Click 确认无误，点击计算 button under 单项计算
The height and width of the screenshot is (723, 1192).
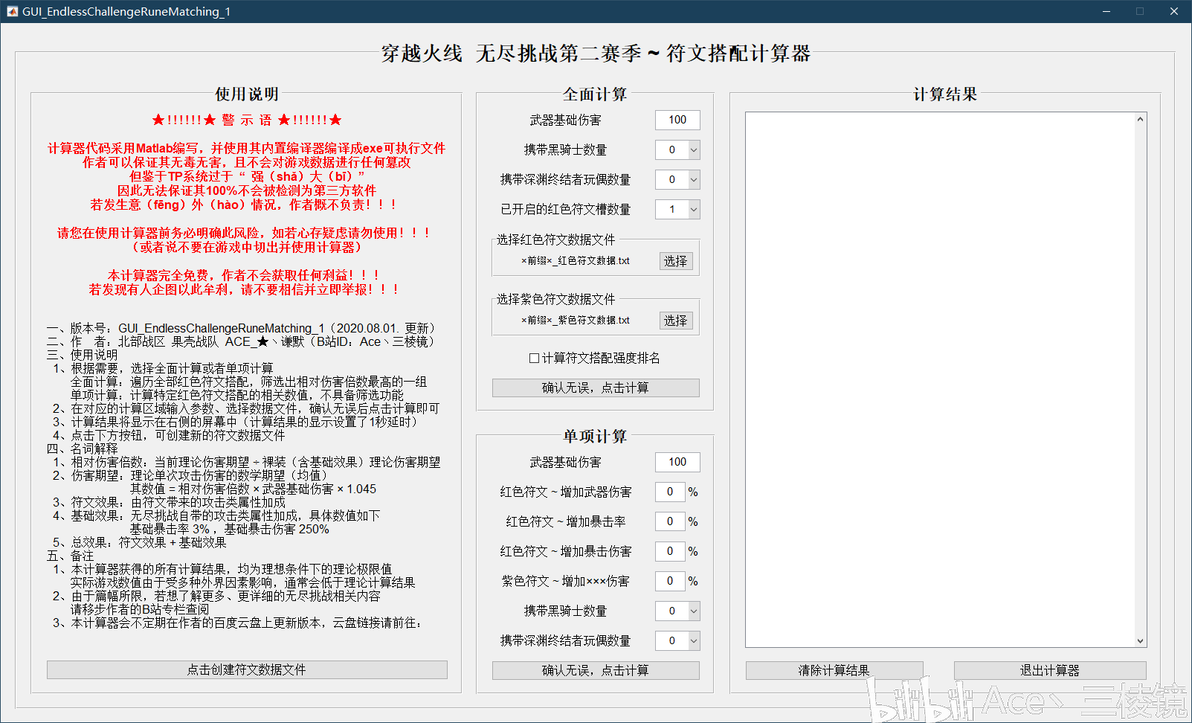click(595, 670)
